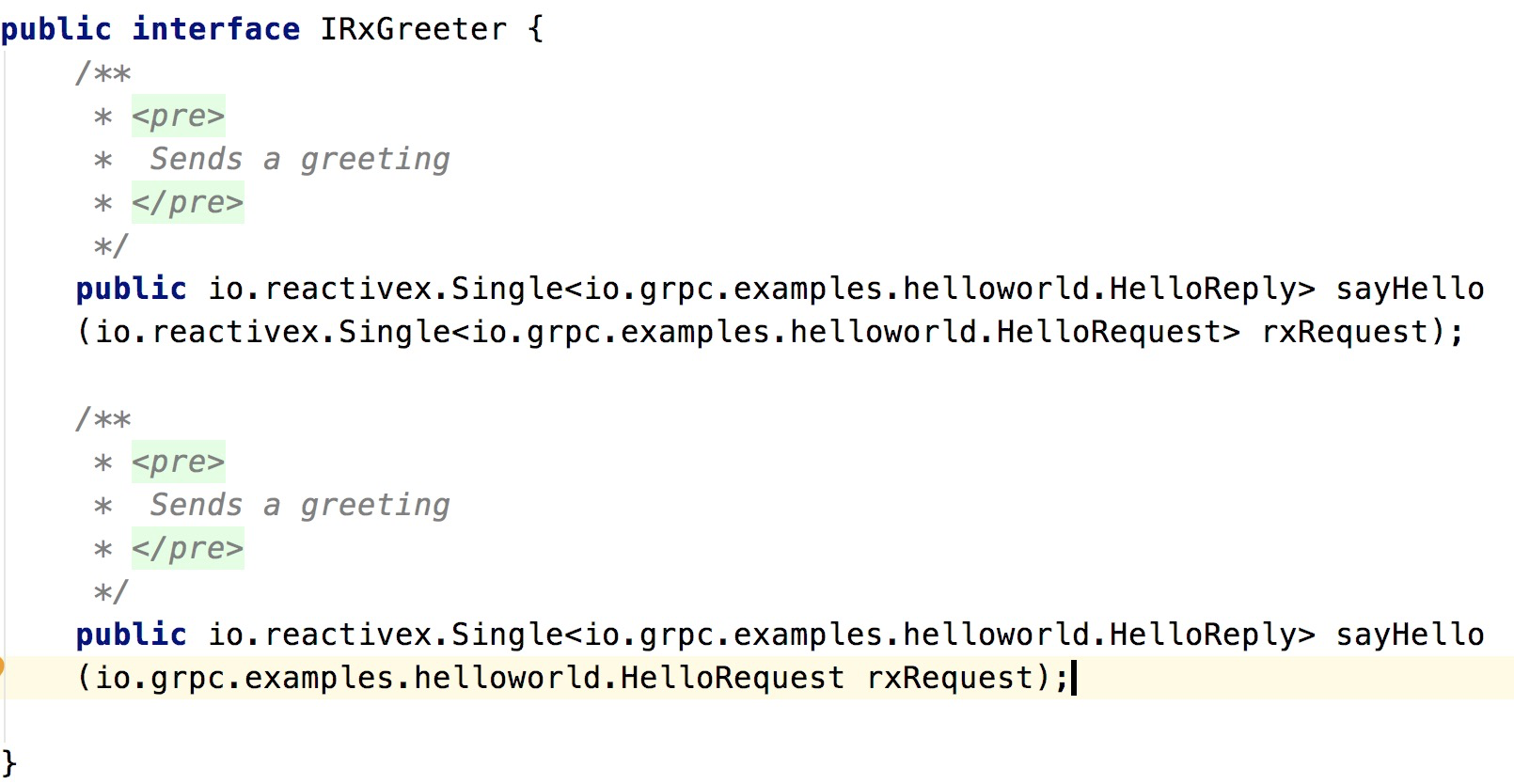This screenshot has height=784, width=1514.
Task: Click the opening <pre> tag in first Javadoc
Action: click(178, 116)
